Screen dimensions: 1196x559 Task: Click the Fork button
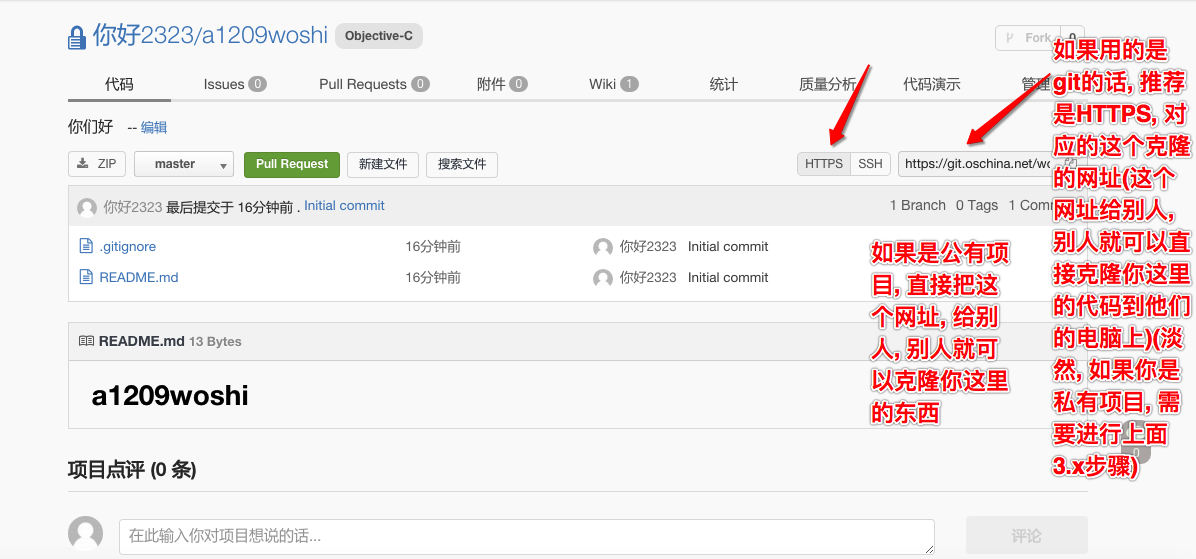[x=1028, y=37]
